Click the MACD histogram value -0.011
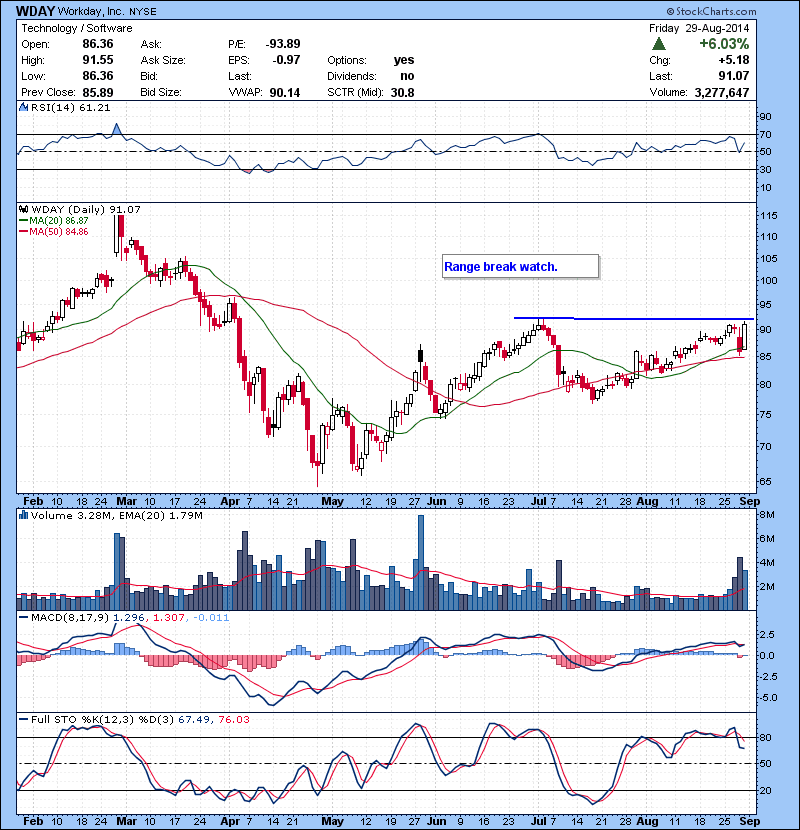This screenshot has width=800, height=830. pyautogui.click(x=211, y=617)
